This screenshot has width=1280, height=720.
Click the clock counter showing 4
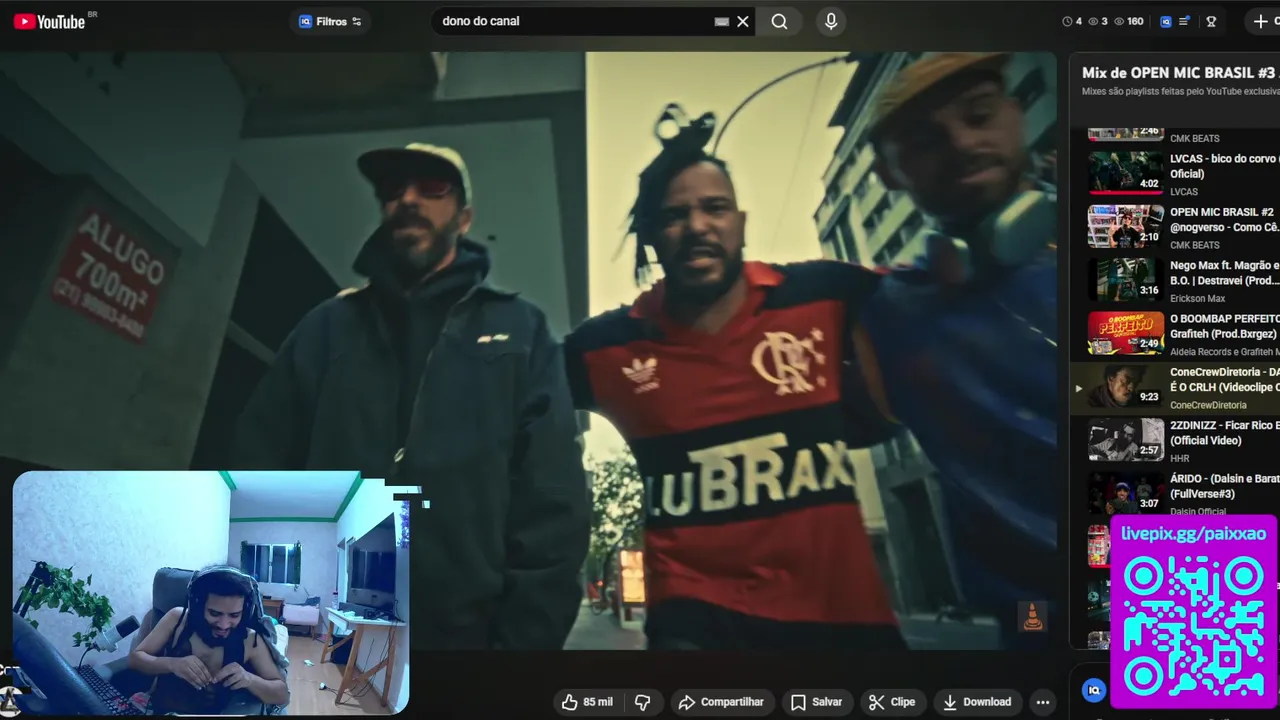pos(1072,21)
